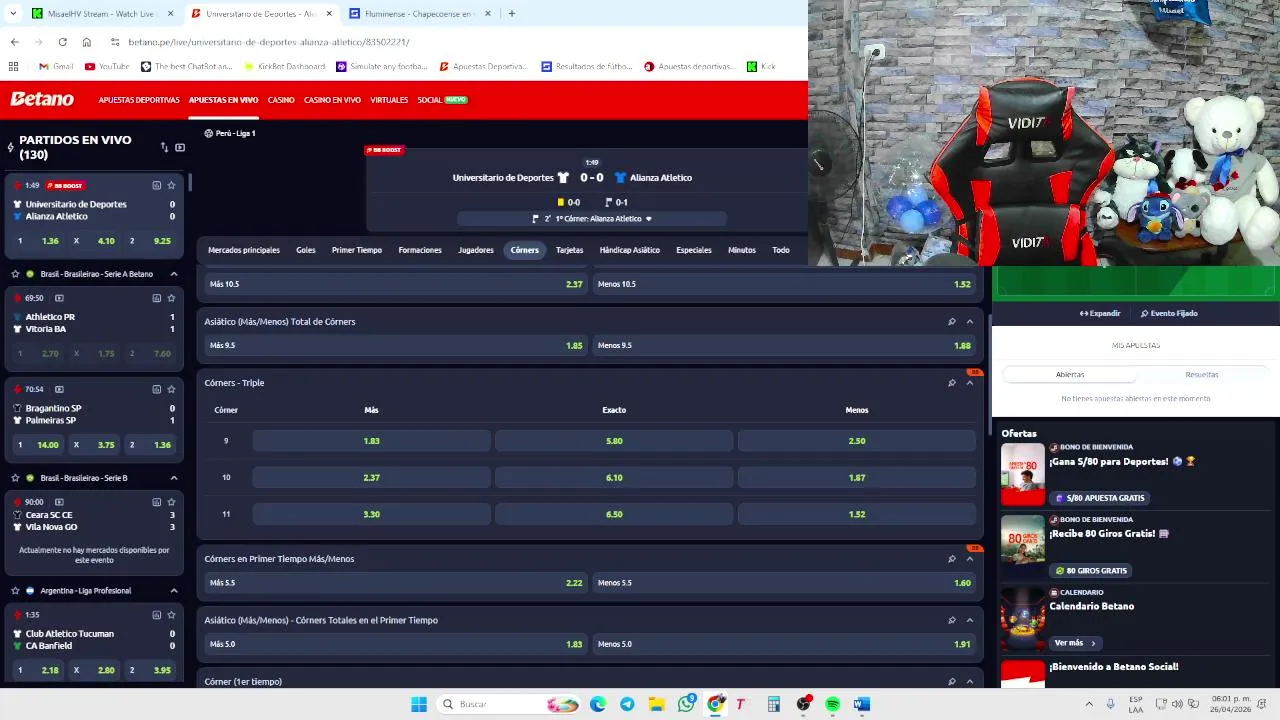1280x720 pixels.
Task: Switch to Mercados principales tab
Action: pos(244,250)
